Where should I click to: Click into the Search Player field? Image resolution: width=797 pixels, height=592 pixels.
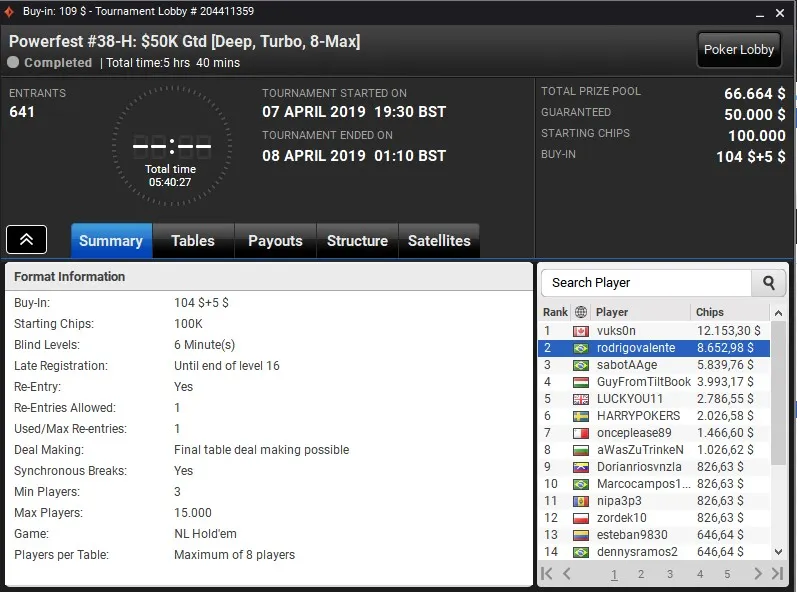(x=646, y=283)
